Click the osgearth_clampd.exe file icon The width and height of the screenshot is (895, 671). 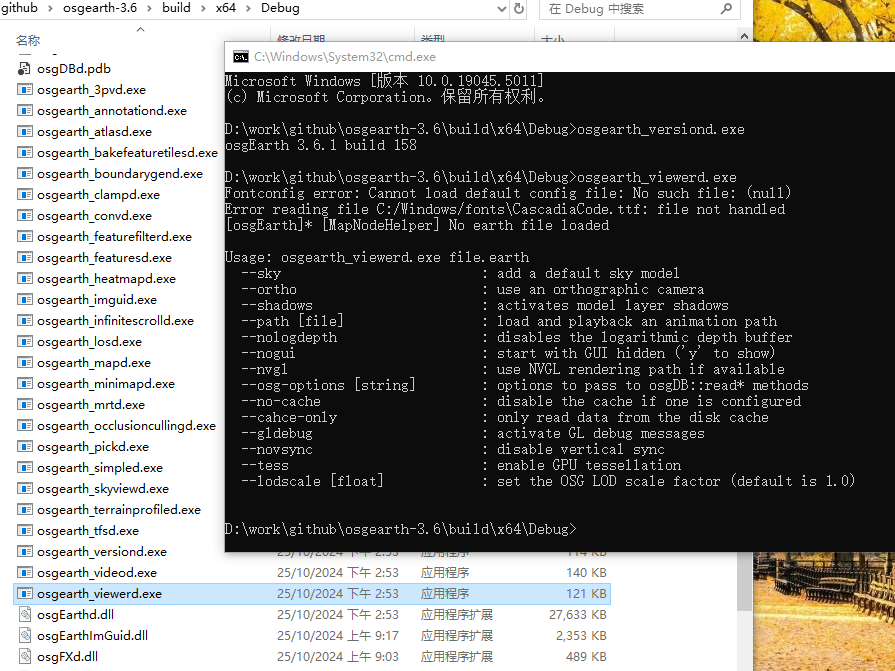pyautogui.click(x=24, y=195)
